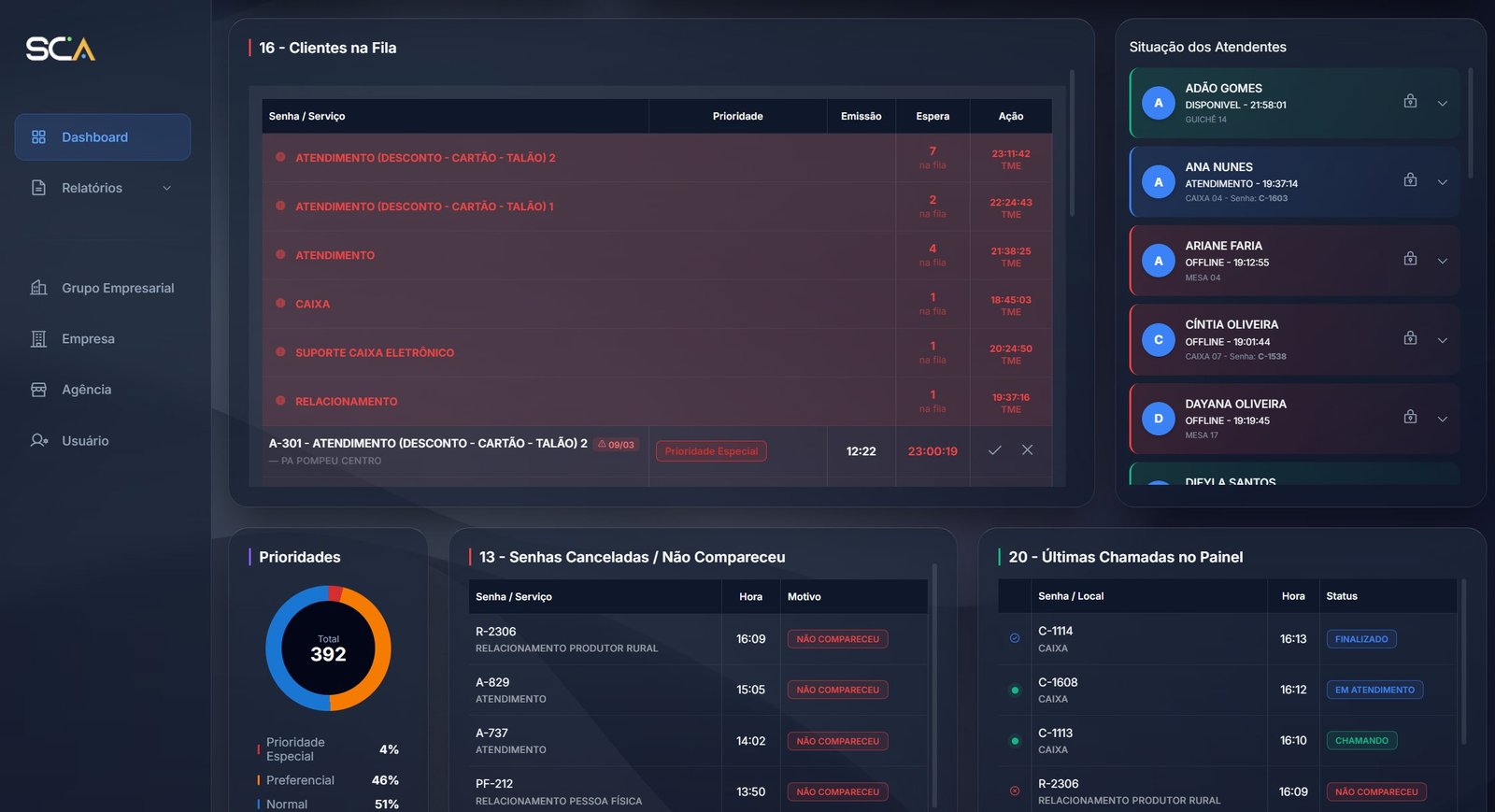
Task: Click the lock icon for Cíntia Oliveira
Action: pyautogui.click(x=1410, y=338)
